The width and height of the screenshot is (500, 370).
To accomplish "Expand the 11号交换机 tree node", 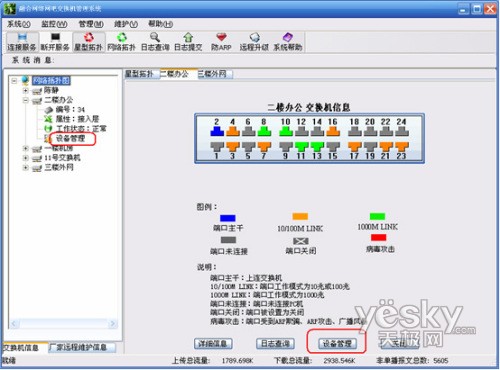I will [x=26, y=158].
